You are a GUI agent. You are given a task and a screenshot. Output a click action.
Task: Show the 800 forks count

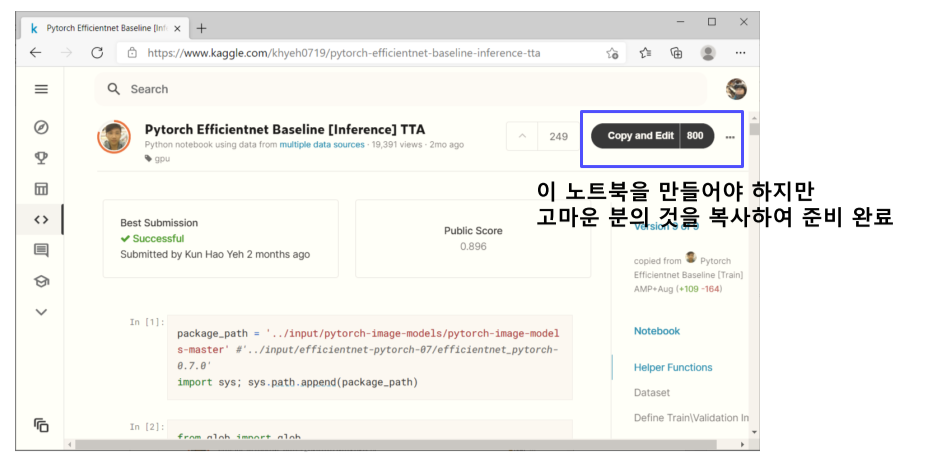coord(697,136)
